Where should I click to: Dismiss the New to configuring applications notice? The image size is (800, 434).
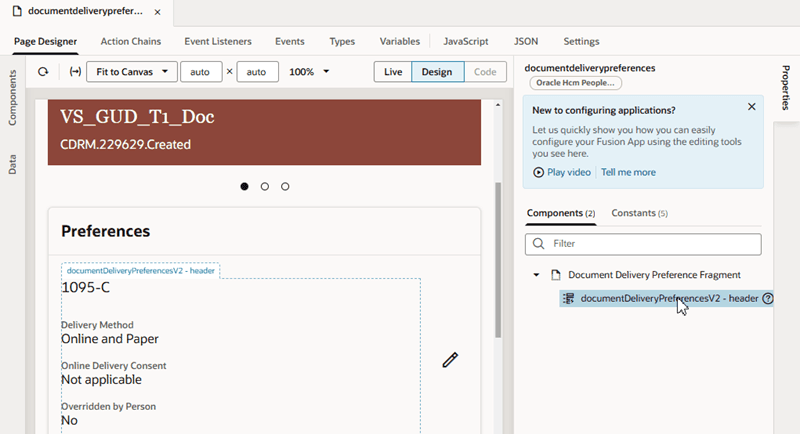coord(752,107)
